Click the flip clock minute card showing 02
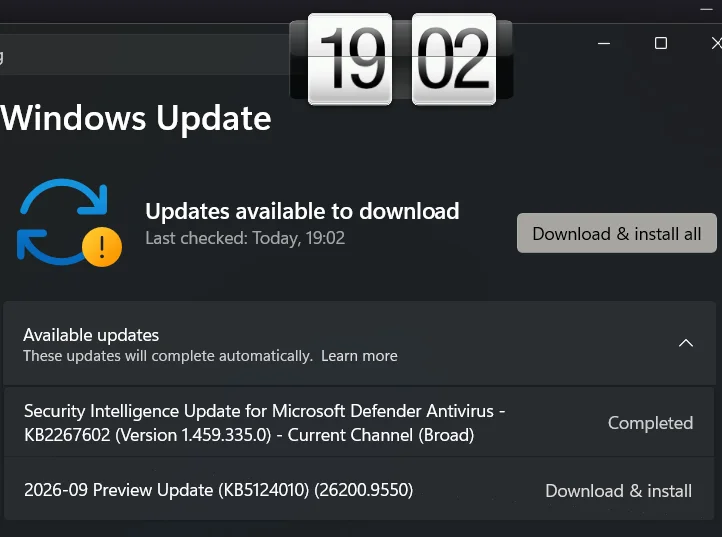Viewport: 722px width, 537px height. pos(454,59)
